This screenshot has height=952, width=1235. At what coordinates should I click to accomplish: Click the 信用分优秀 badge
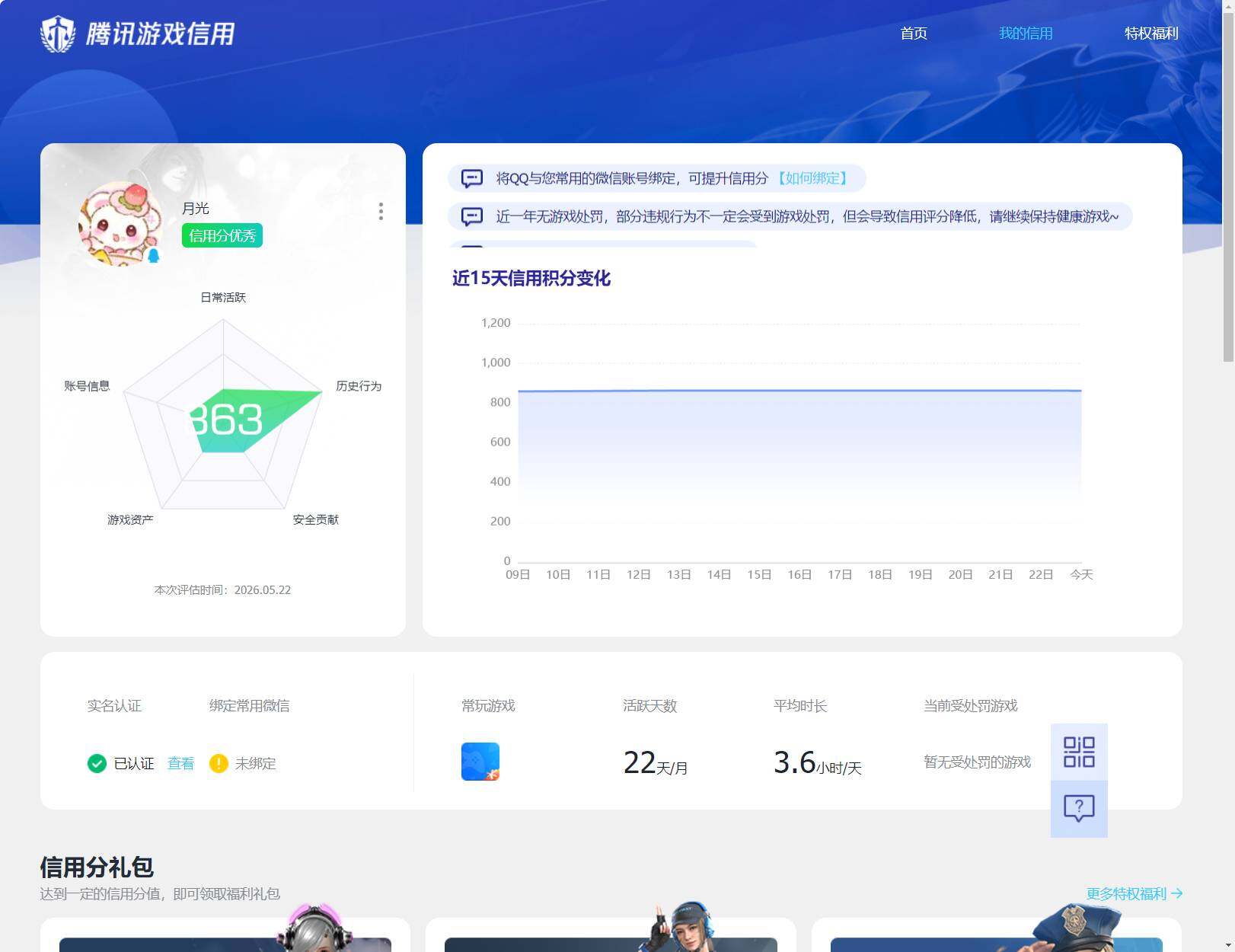(x=222, y=236)
